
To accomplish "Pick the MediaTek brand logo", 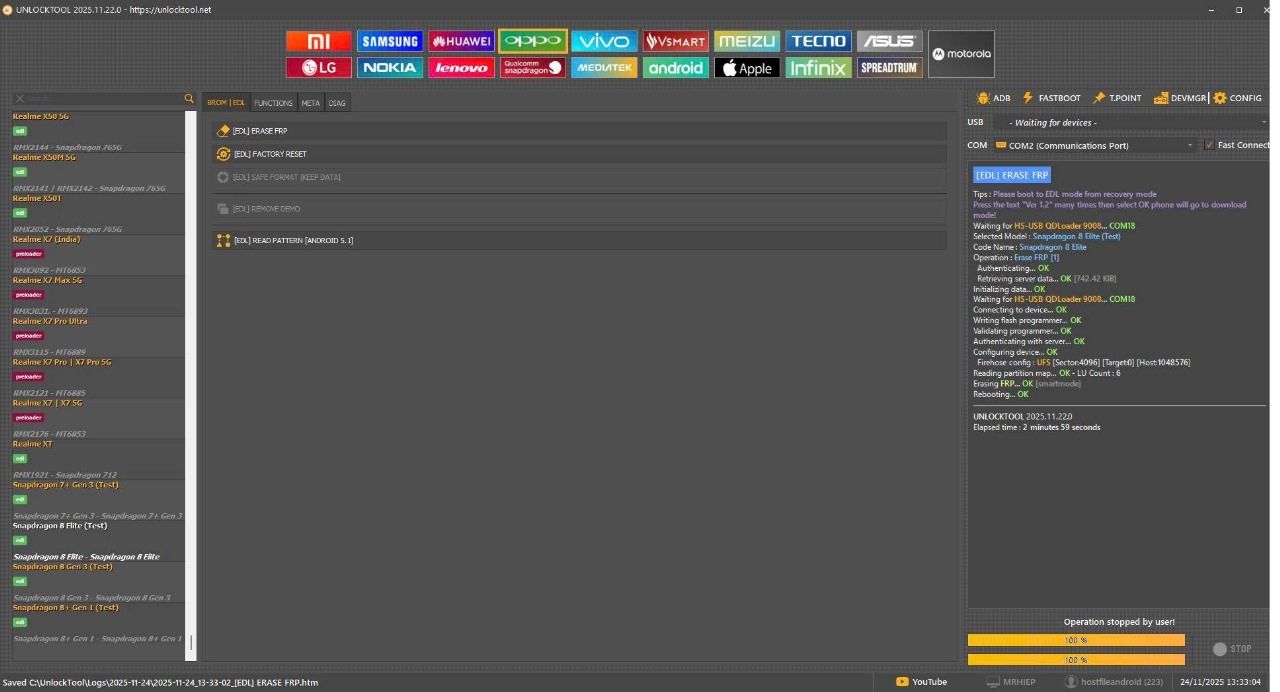I will pyautogui.click(x=604, y=68).
